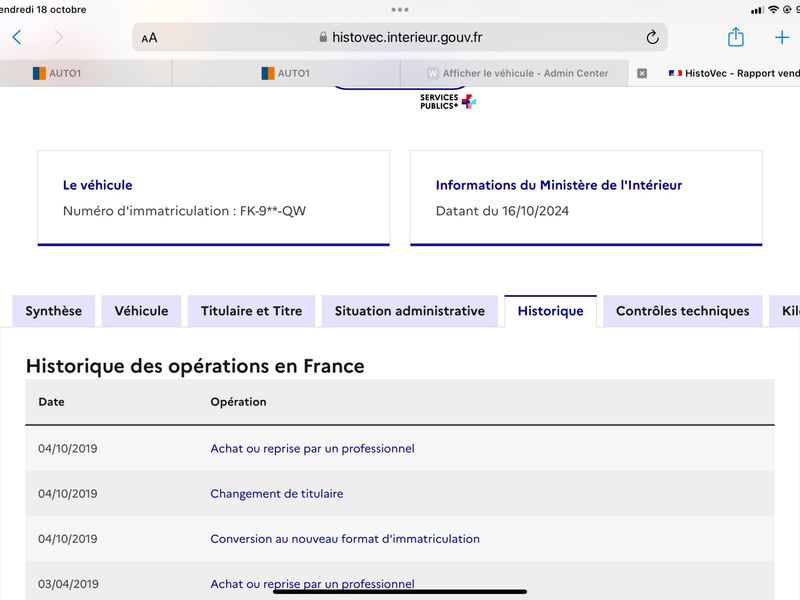Screen dimensions: 800x600
Task: Click the Le véhicule card heading
Action: pyautogui.click(x=97, y=185)
